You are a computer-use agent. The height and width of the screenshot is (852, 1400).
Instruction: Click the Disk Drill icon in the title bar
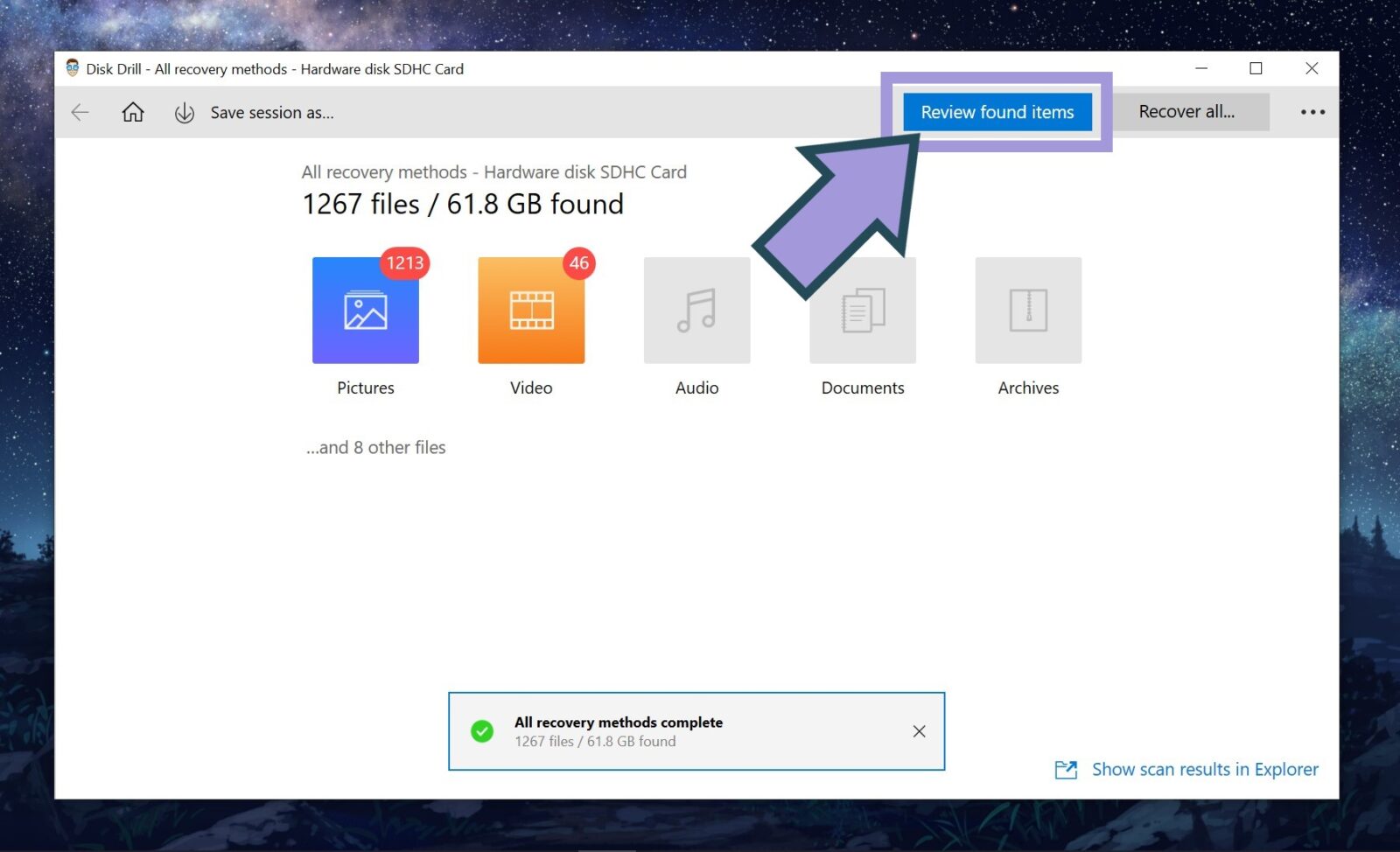click(72, 68)
